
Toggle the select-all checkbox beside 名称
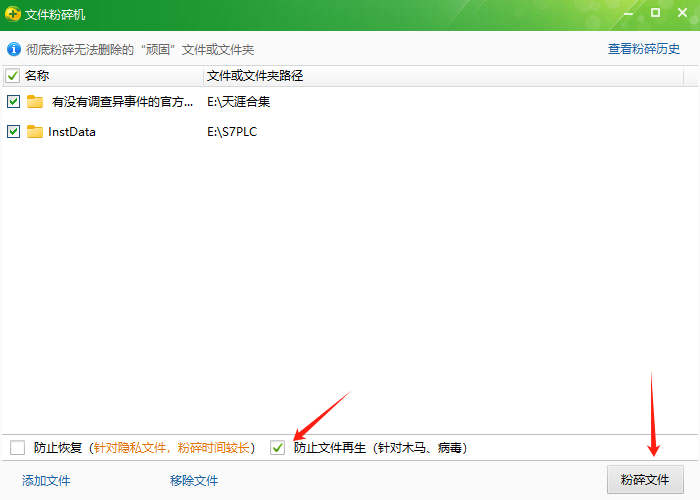[12, 76]
